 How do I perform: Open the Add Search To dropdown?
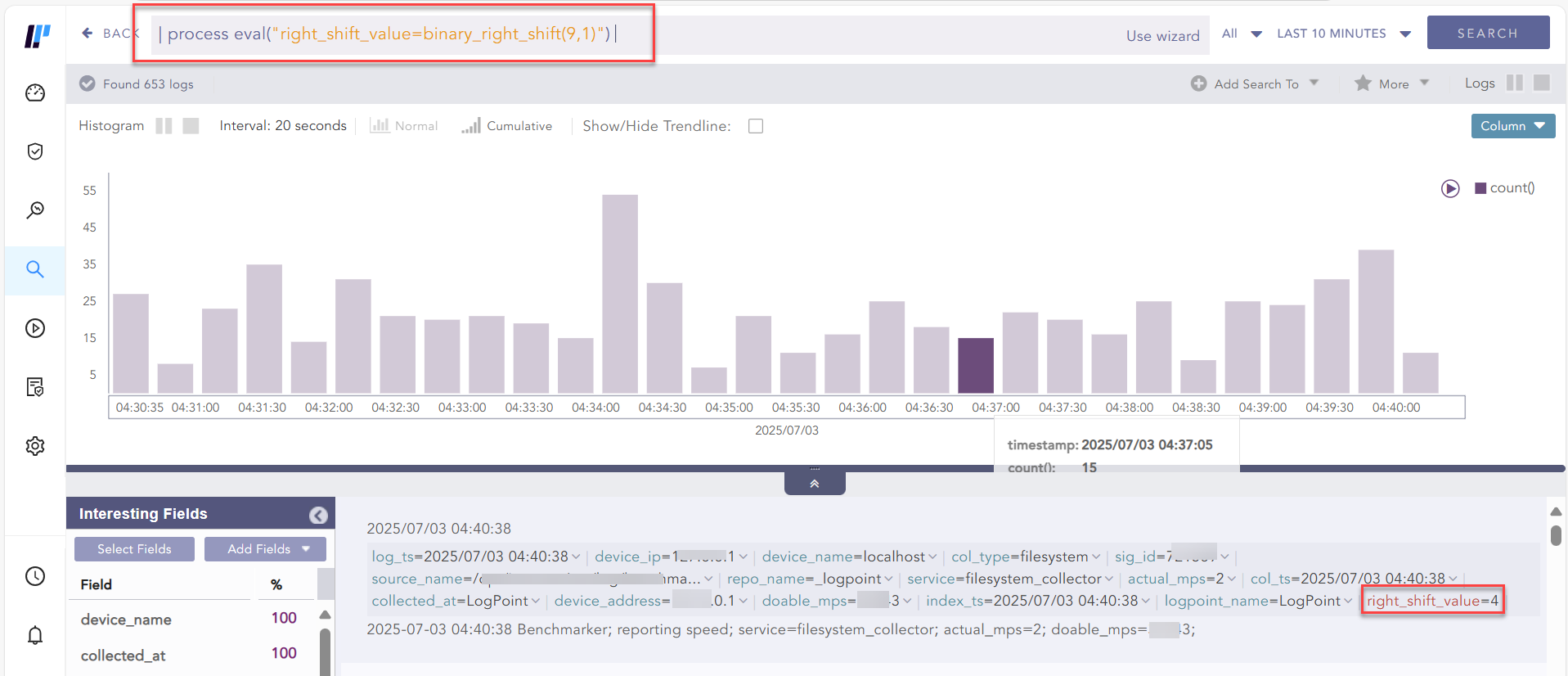[x=1255, y=83]
